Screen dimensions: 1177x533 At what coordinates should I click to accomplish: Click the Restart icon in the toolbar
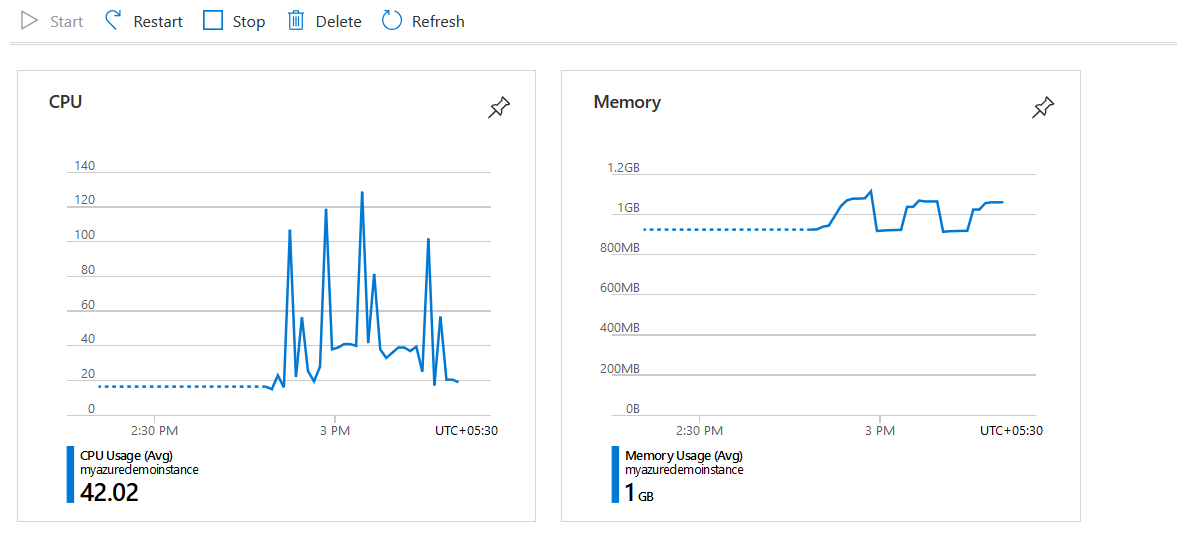114,21
